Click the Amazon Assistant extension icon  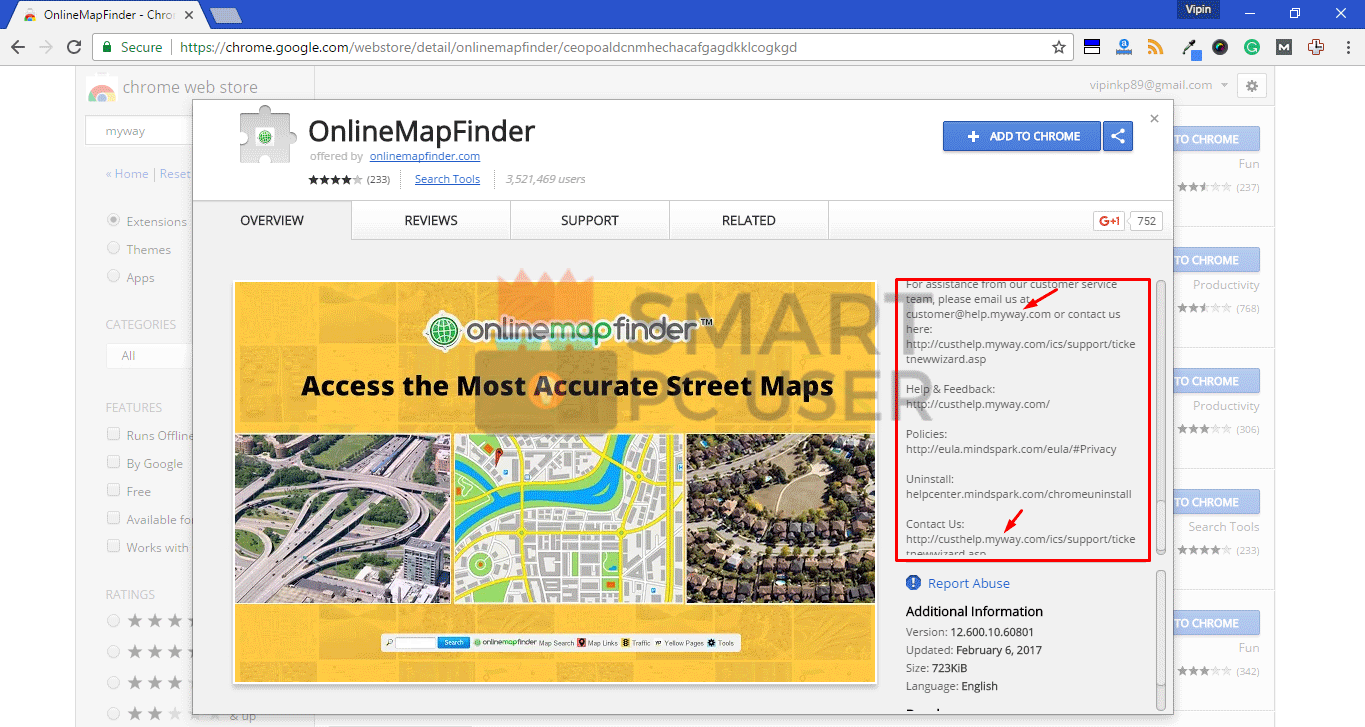pyautogui.click(x=1123, y=47)
